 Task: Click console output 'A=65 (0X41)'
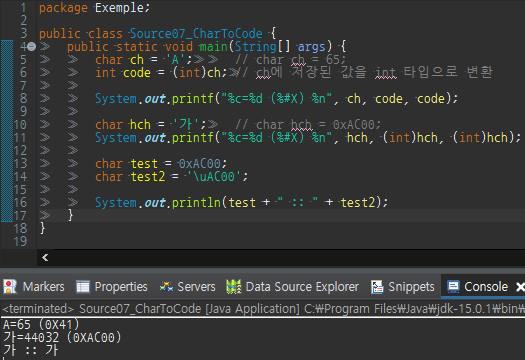tap(41, 325)
